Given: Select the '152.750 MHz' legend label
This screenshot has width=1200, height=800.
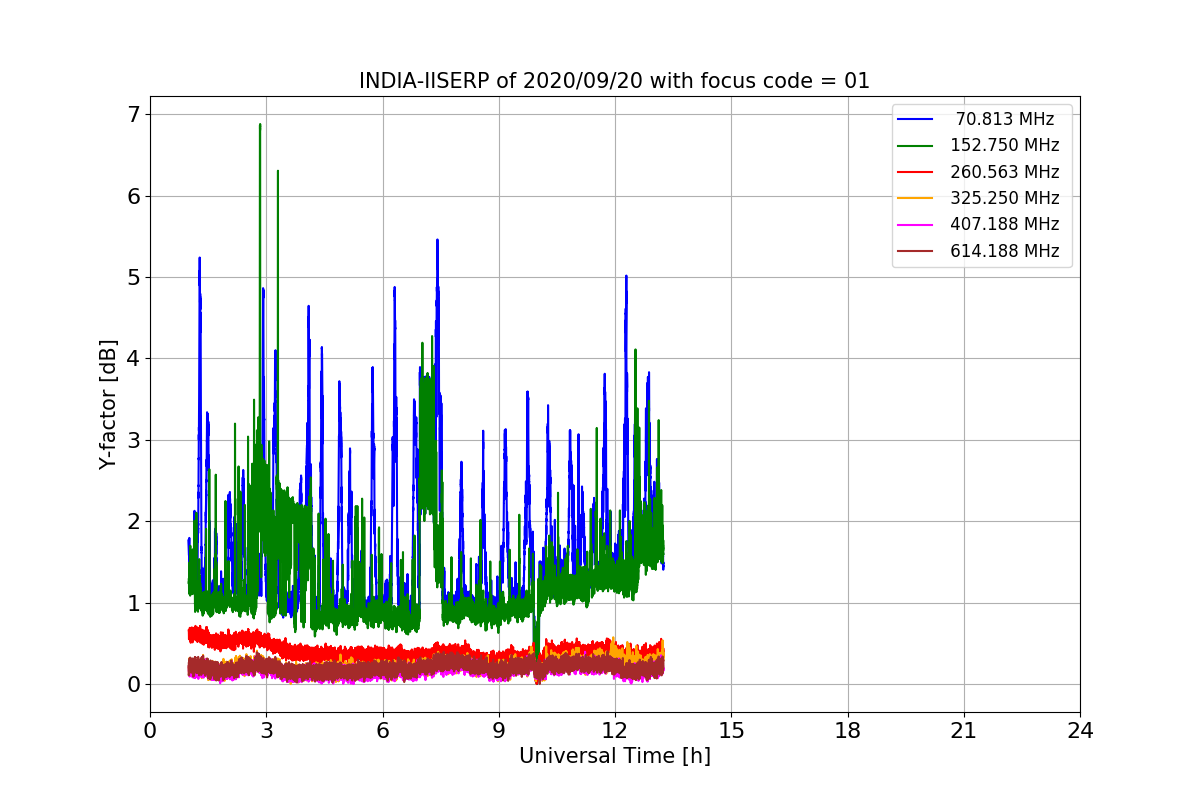Looking at the screenshot, I should pyautogui.click(x=1005, y=145).
